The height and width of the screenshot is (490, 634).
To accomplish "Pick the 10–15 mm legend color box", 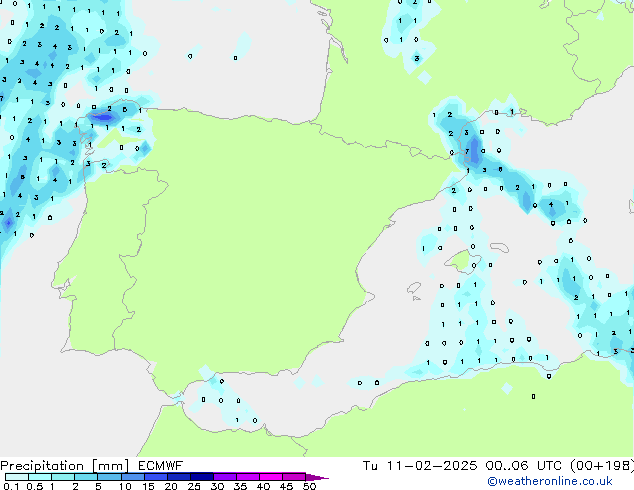I will point(132,477).
